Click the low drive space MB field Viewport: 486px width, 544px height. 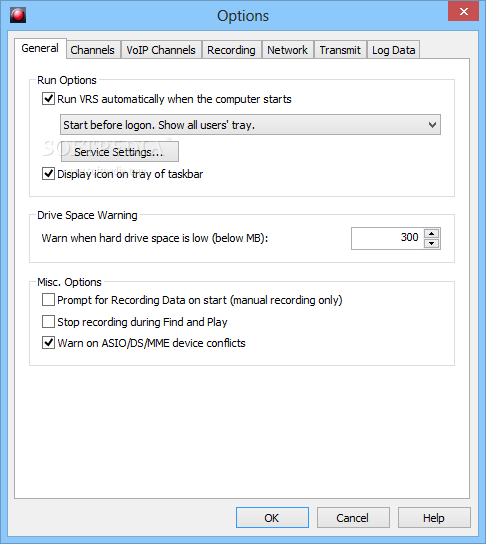[387, 238]
